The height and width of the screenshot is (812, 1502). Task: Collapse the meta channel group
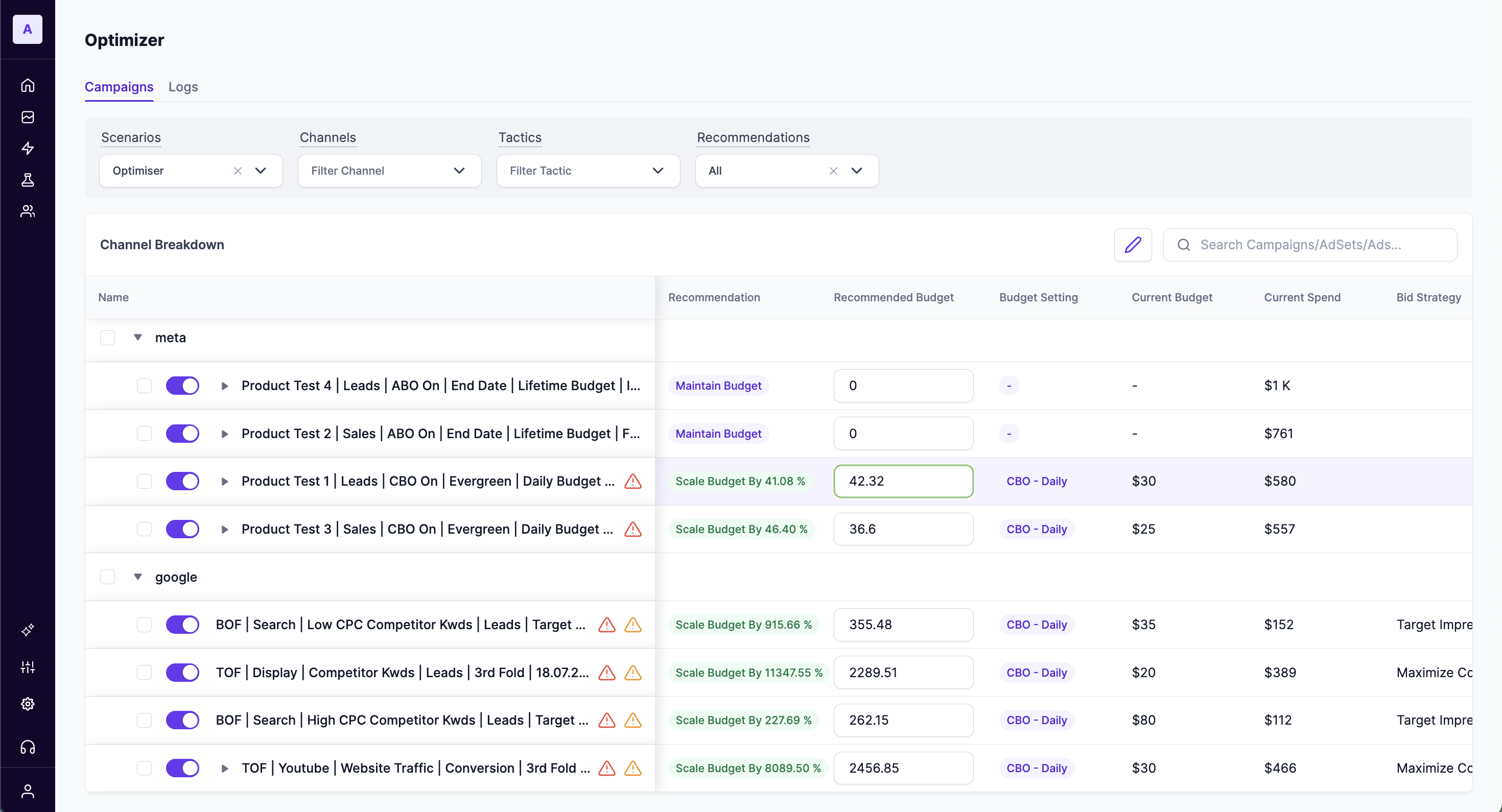click(x=138, y=337)
